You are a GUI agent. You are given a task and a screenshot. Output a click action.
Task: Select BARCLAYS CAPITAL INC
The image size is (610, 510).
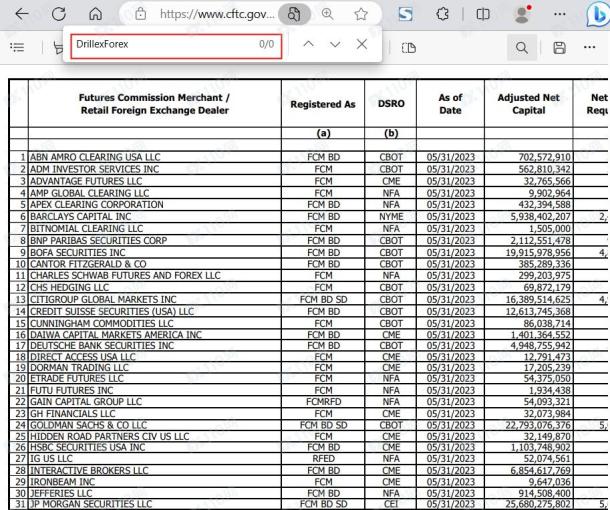click(81, 217)
